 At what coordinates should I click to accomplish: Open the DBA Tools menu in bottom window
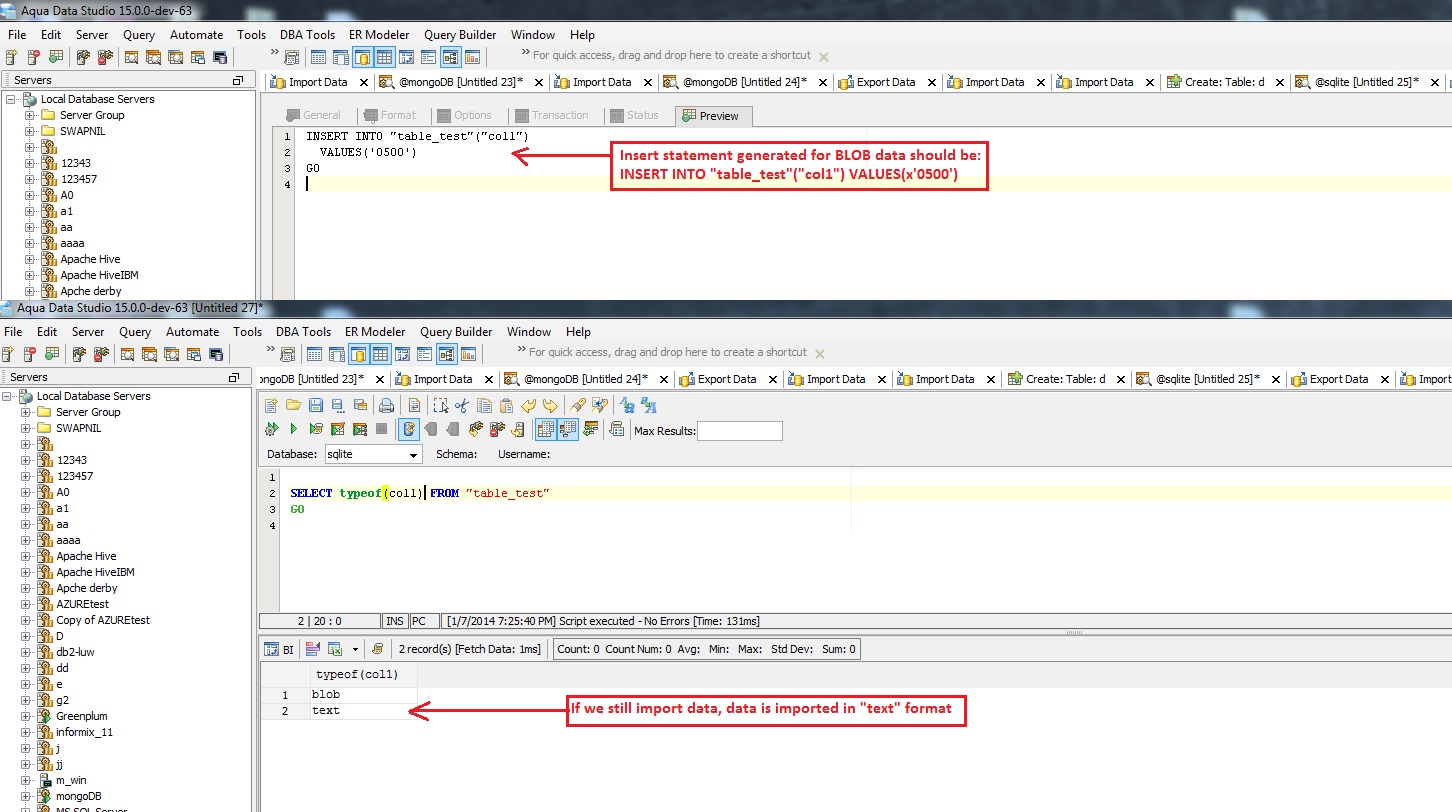[x=303, y=332]
